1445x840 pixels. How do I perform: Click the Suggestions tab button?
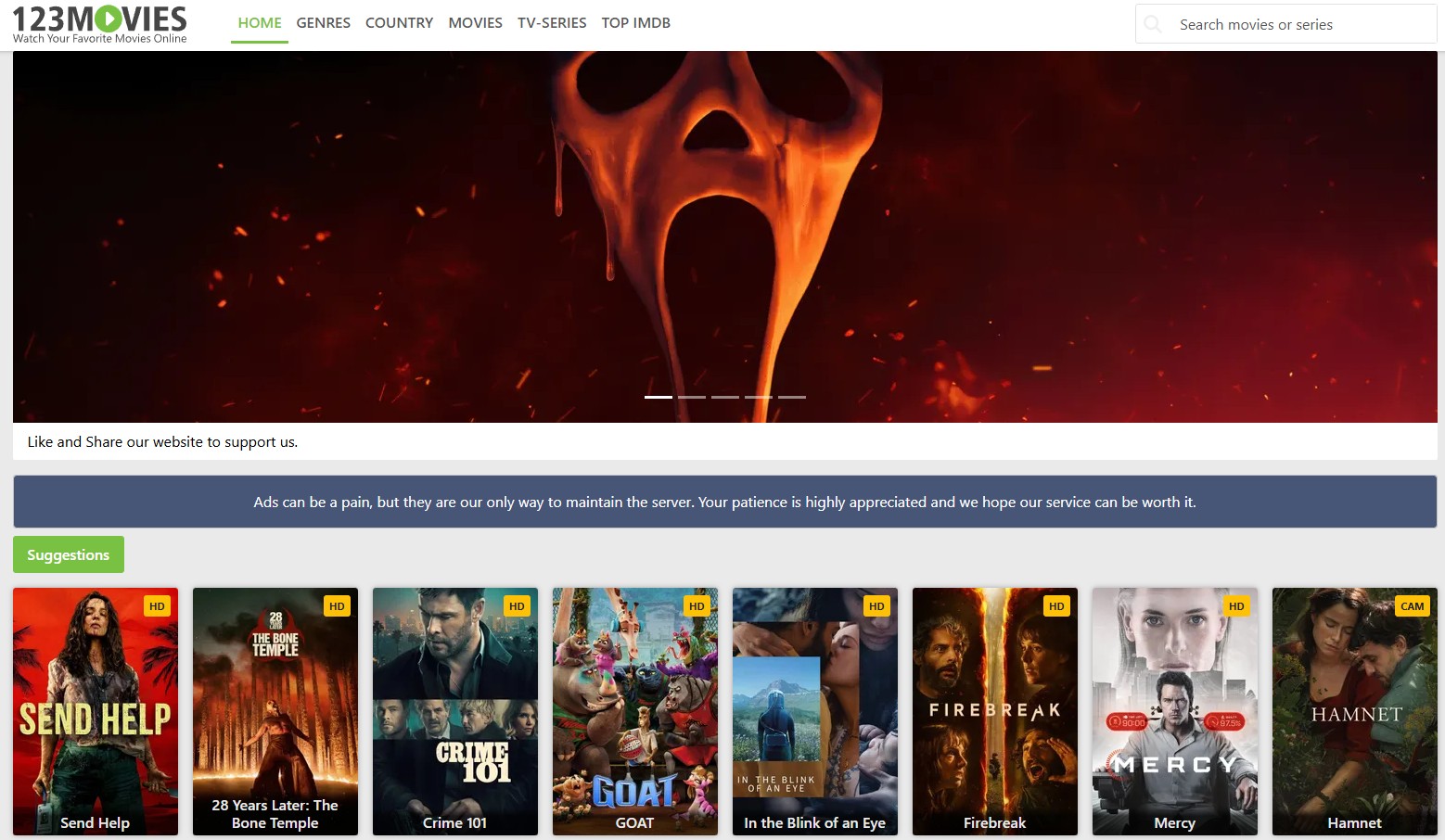pyautogui.click(x=69, y=554)
